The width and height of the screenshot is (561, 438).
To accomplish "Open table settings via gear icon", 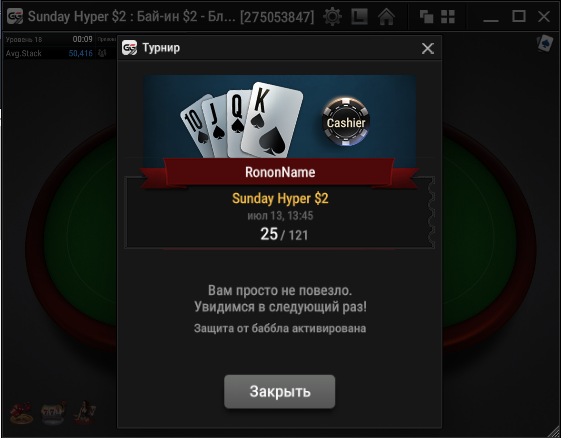I will [332, 16].
